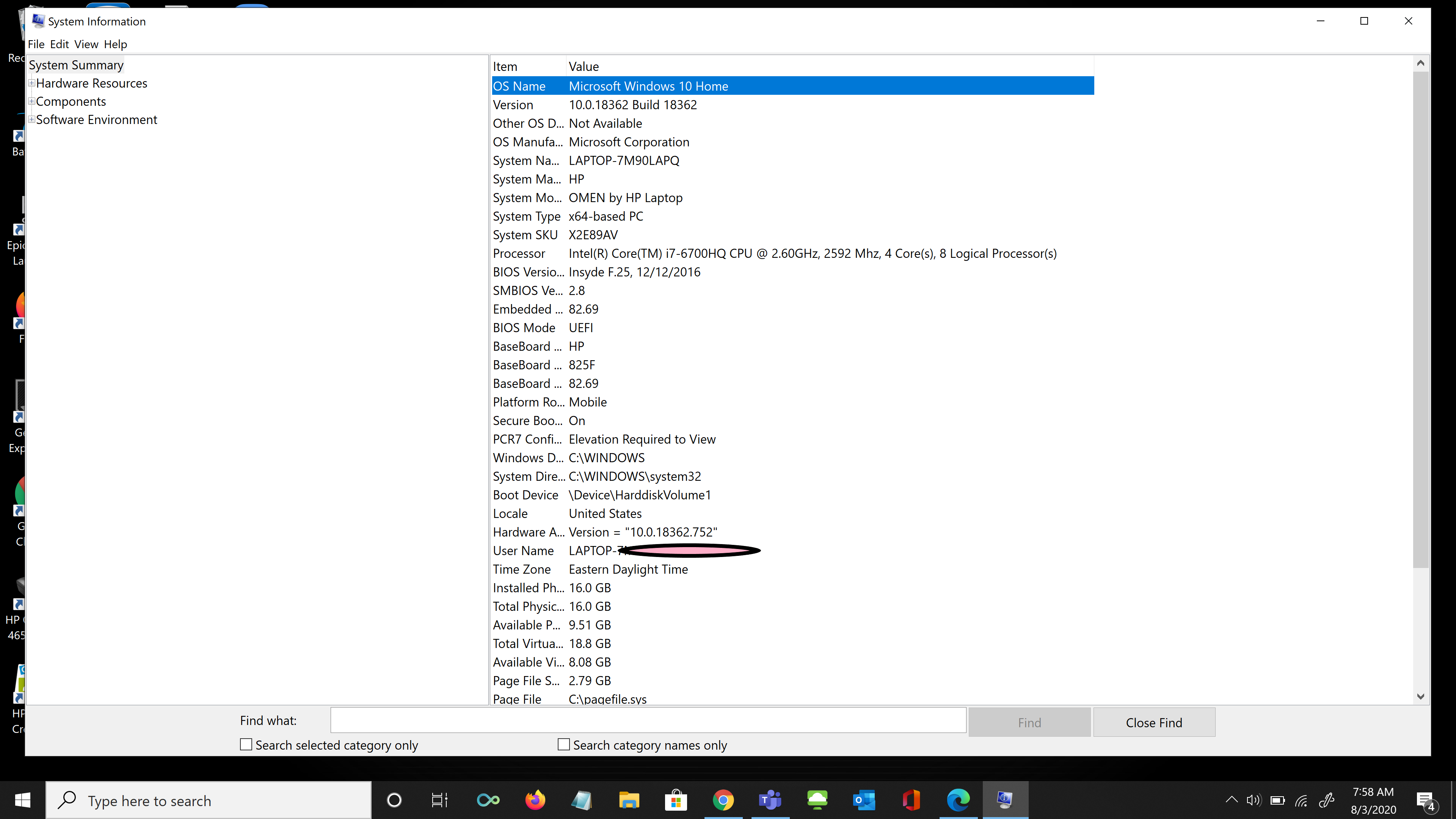Screen dimensions: 1456x819
Task: Select the Secure Boot State On row
Action: [x=792, y=420]
